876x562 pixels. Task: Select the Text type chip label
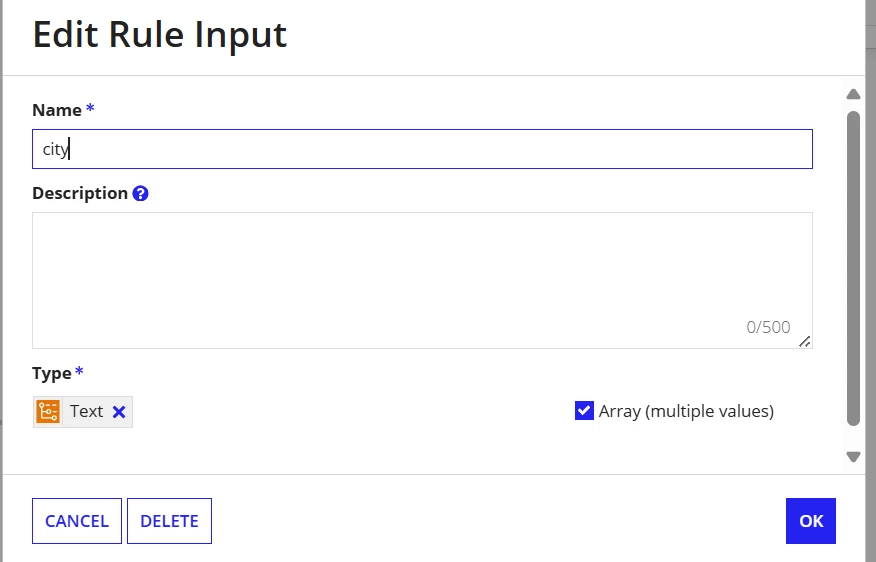pyautogui.click(x=87, y=411)
